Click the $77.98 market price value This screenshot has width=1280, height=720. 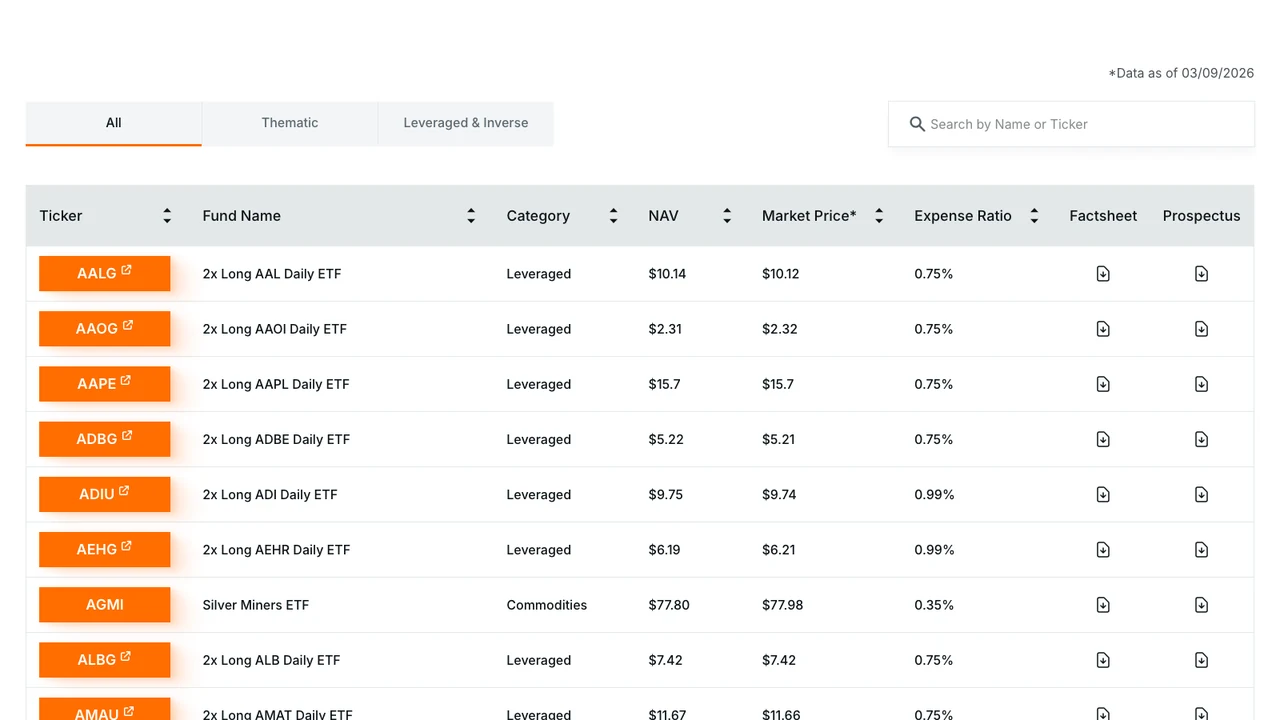[783, 605]
